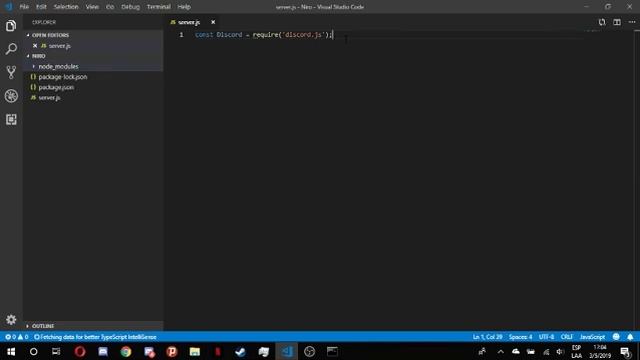Open the Debug menu

(x=130, y=7)
